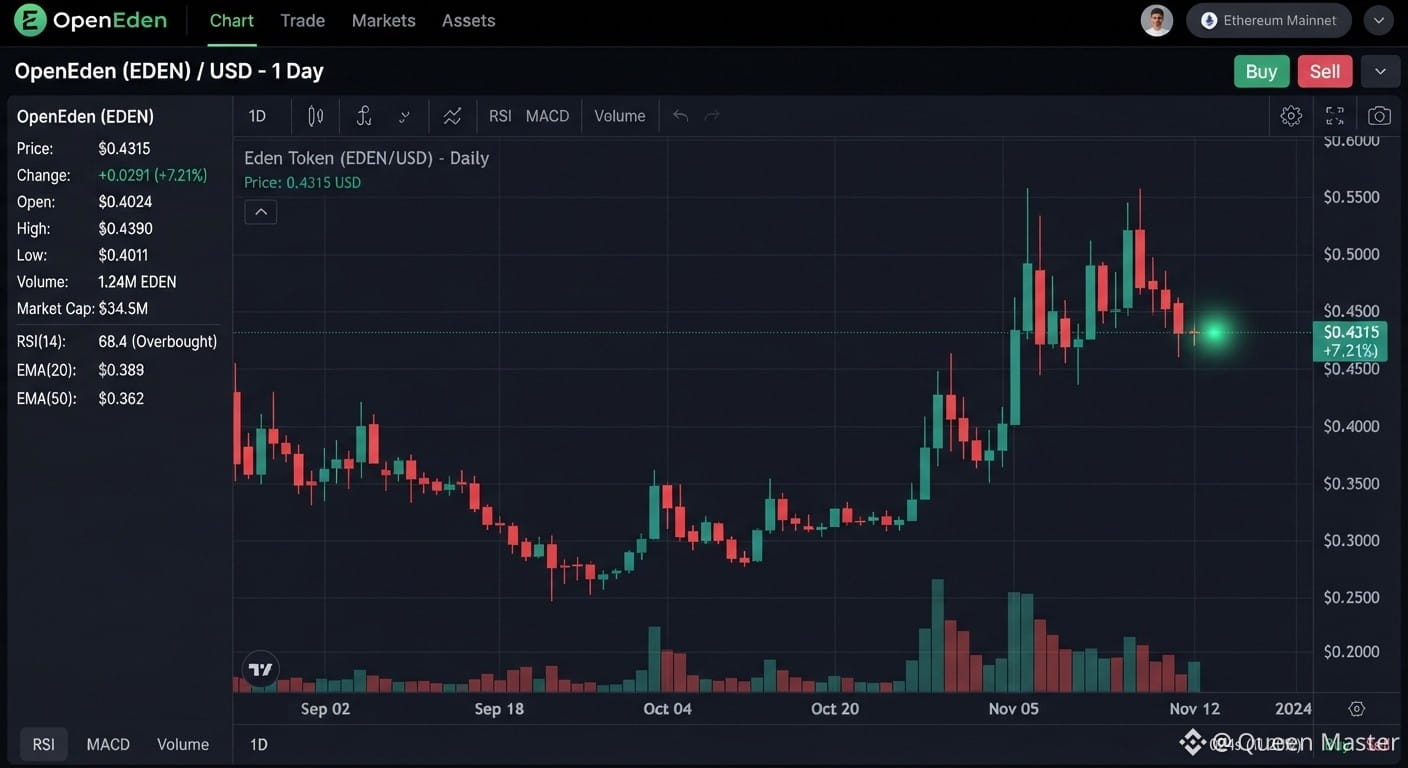This screenshot has height=768, width=1408.
Task: Click the Nov 12 date on time axis
Action: [1195, 709]
